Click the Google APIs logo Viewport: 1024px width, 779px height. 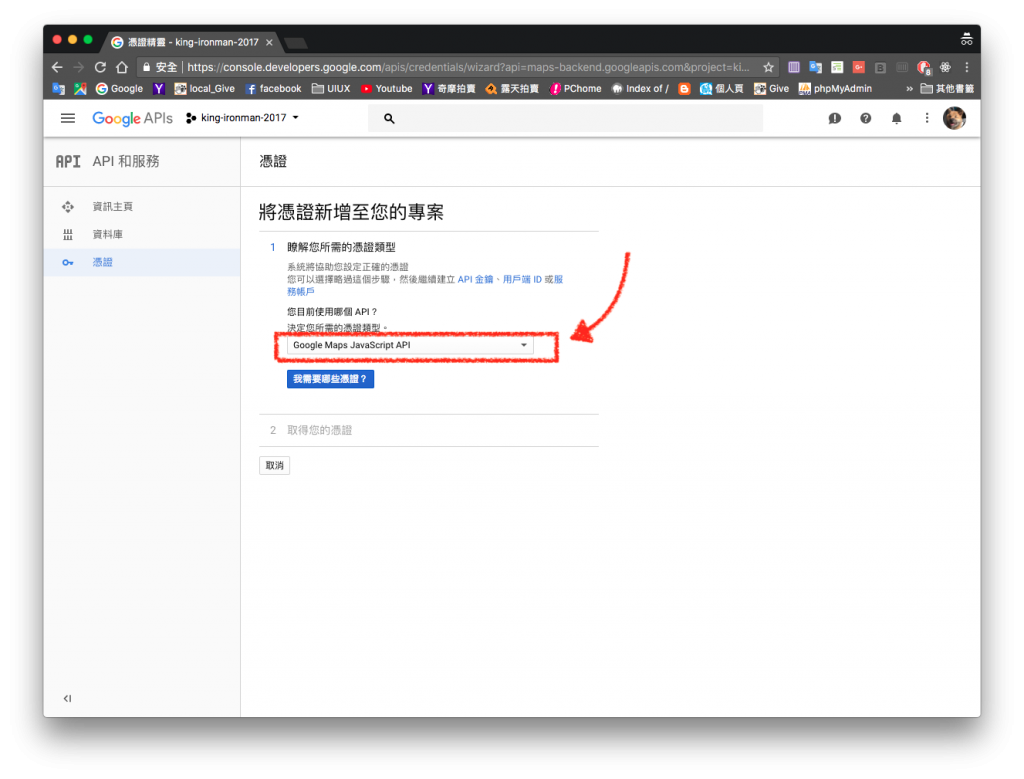(x=133, y=118)
